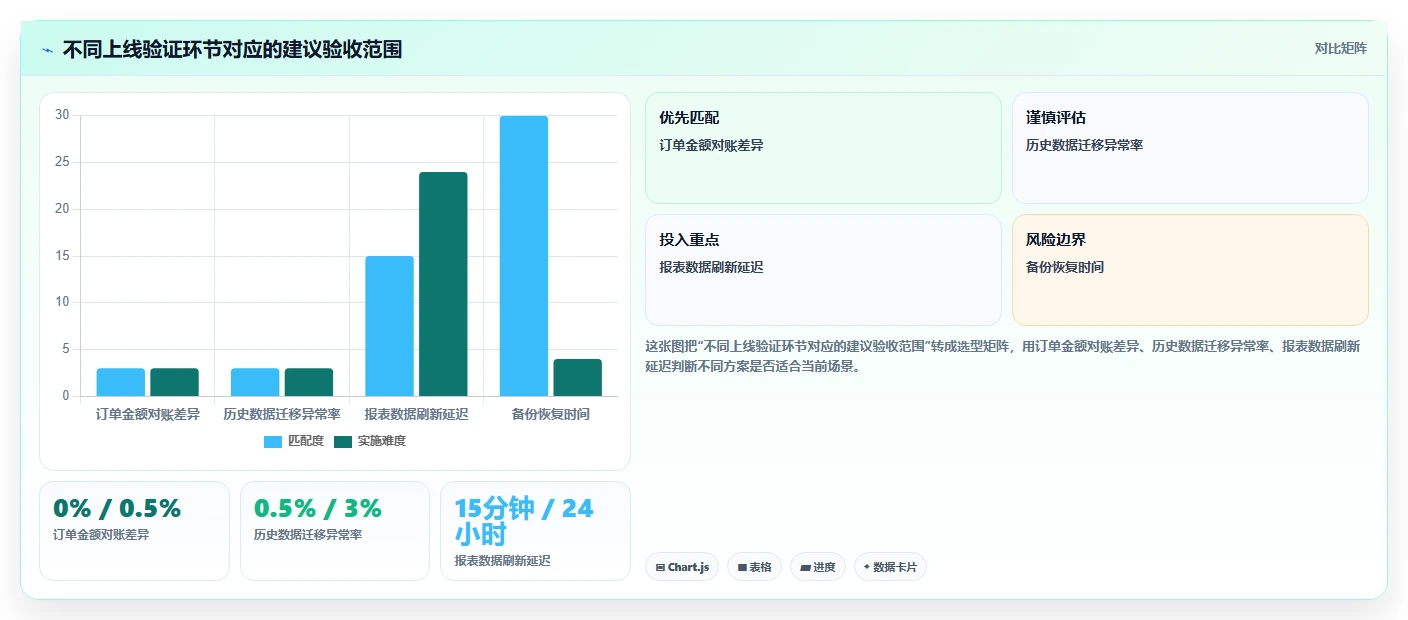
Task: Click the 15分钟 / 24小时 stat card
Action: (x=535, y=531)
